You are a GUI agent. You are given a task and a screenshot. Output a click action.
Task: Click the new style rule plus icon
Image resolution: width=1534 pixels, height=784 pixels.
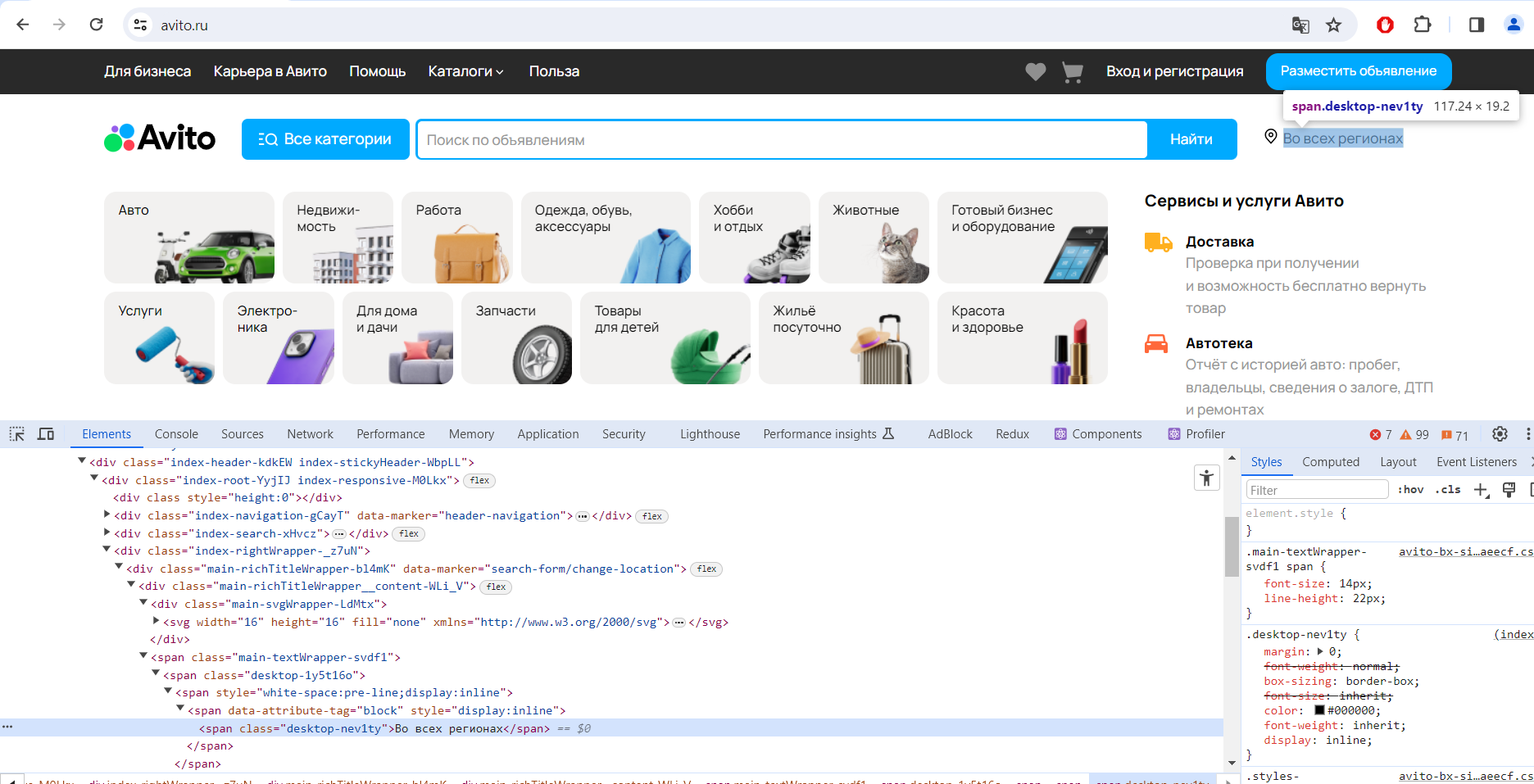coord(1481,490)
